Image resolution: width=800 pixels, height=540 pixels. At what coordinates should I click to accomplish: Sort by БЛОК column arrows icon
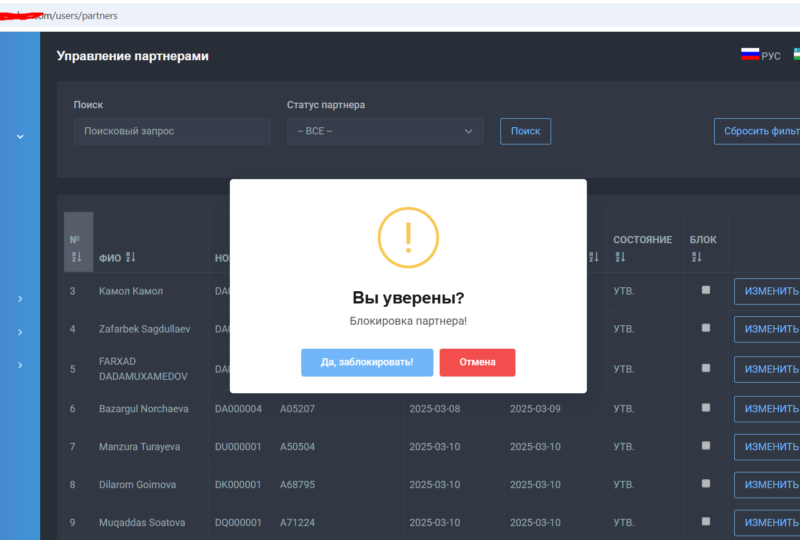pyautogui.click(x=697, y=257)
